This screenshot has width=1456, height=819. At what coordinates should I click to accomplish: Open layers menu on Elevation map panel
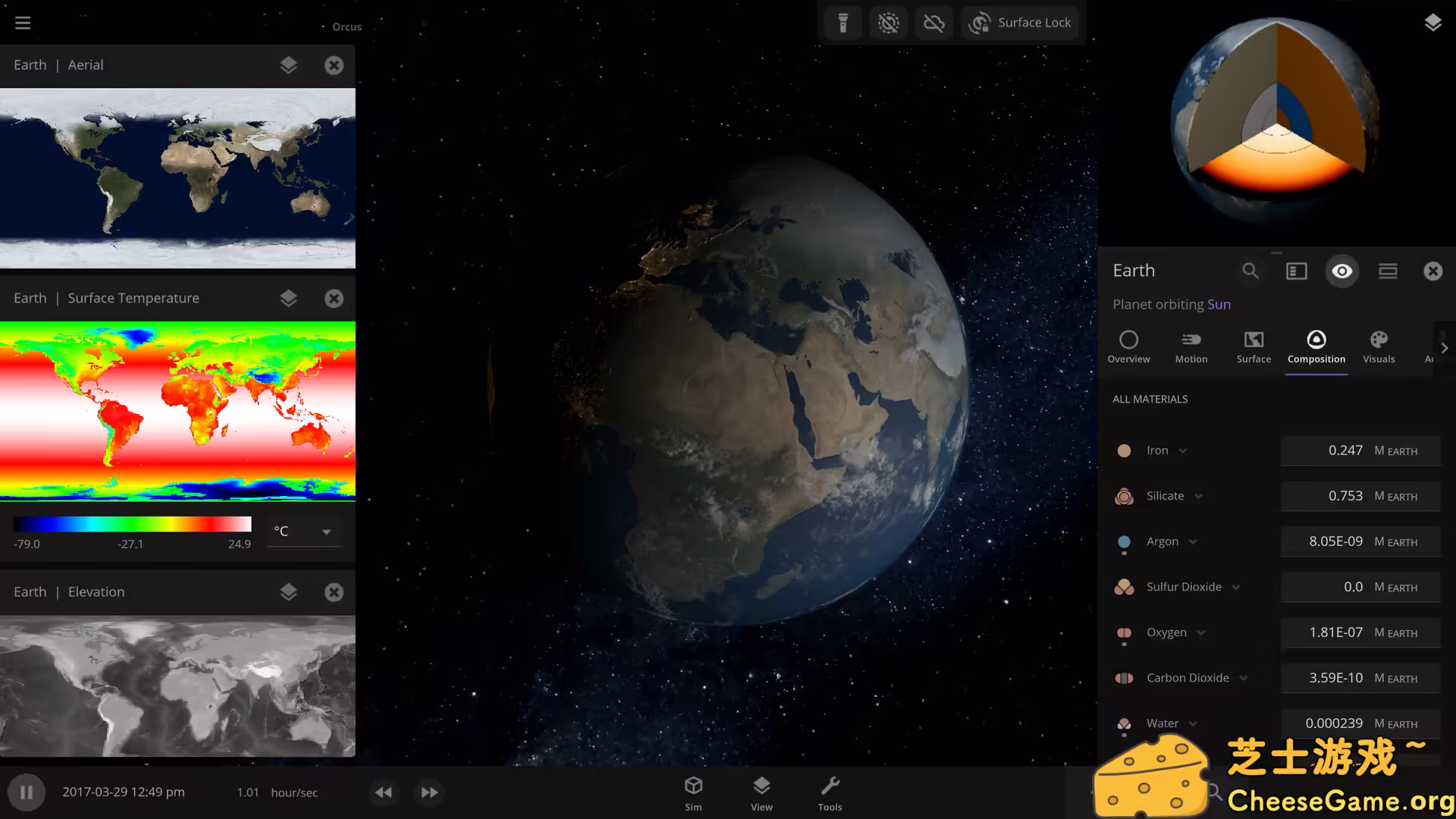tap(288, 592)
